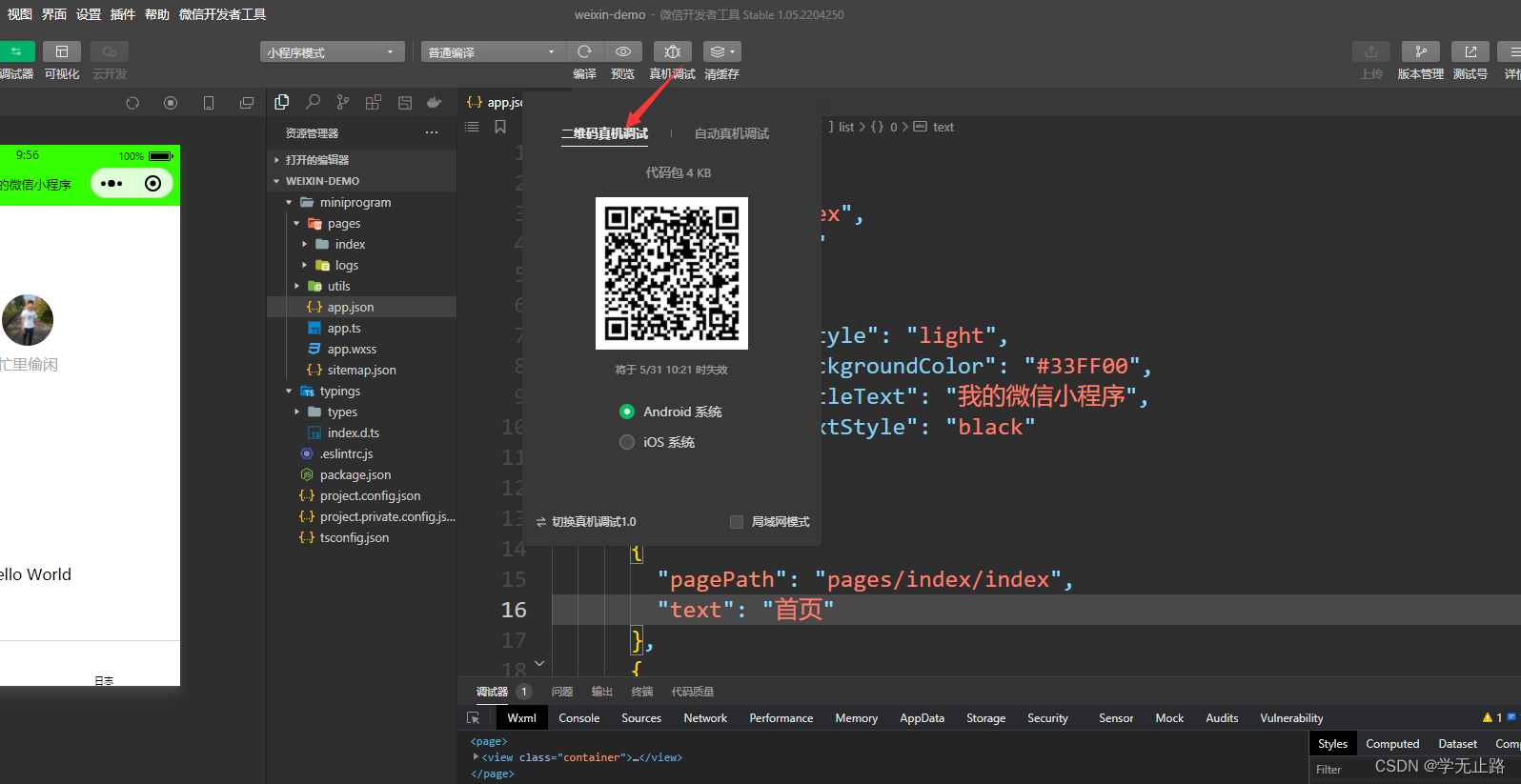Collapse the pages folder
Screen dimensions: 1521x784
296,223
